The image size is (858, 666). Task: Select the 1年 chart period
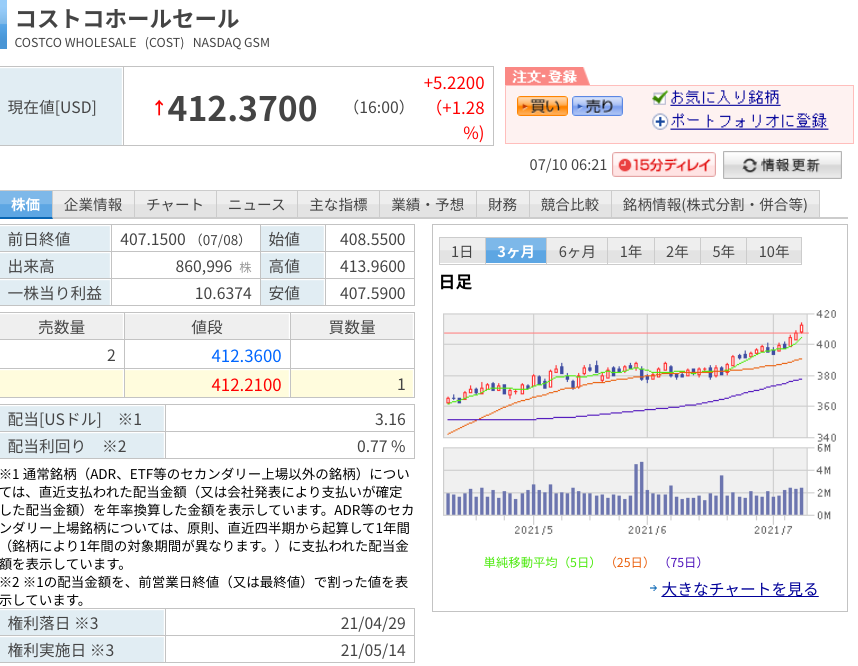tap(630, 251)
